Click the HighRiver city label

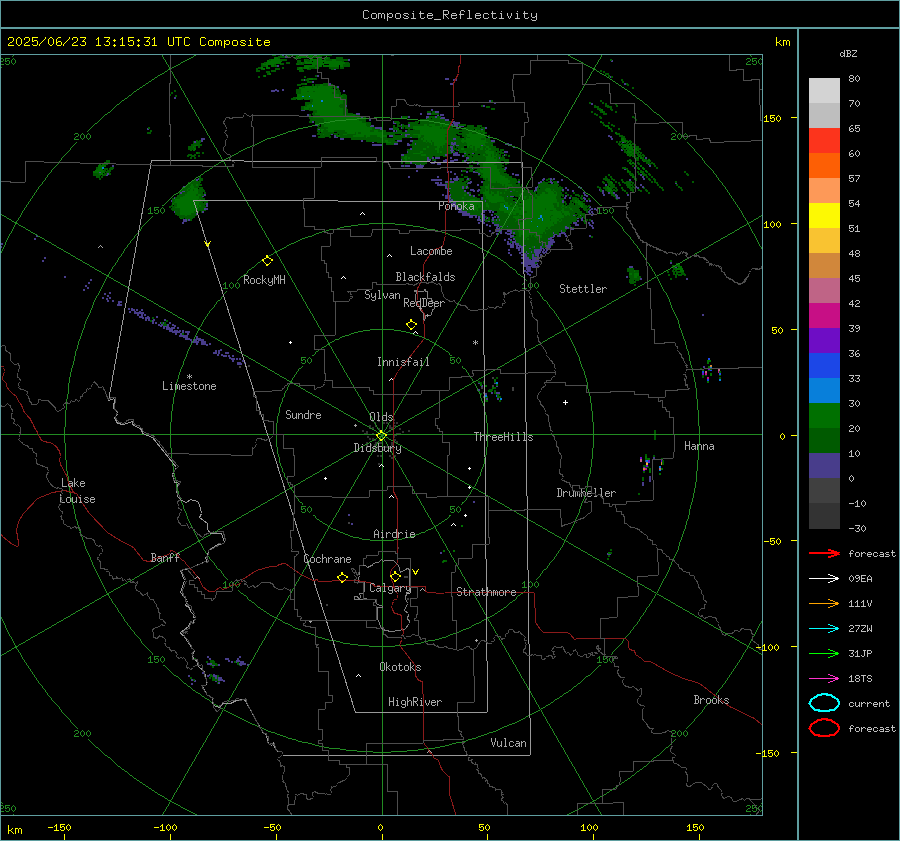point(415,702)
